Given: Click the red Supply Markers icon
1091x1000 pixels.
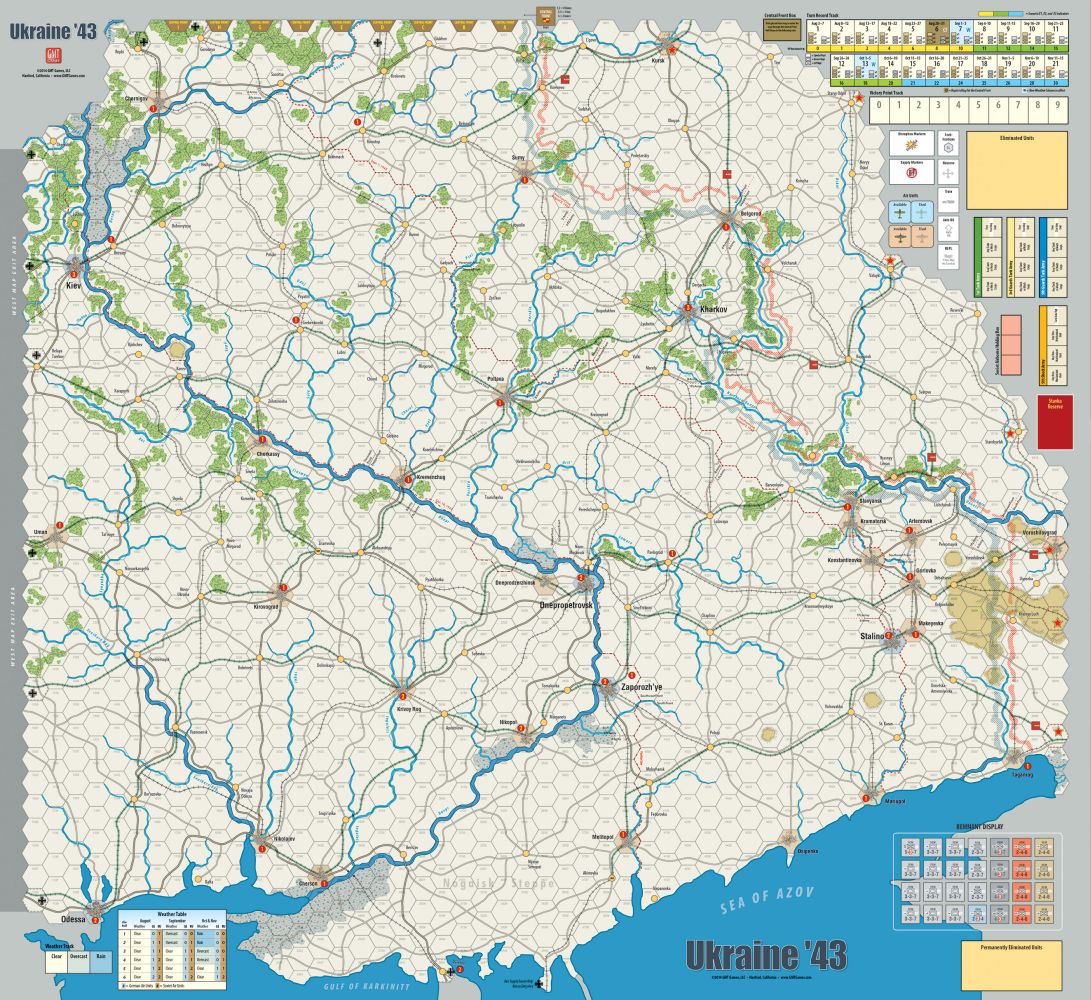Looking at the screenshot, I should point(911,174).
